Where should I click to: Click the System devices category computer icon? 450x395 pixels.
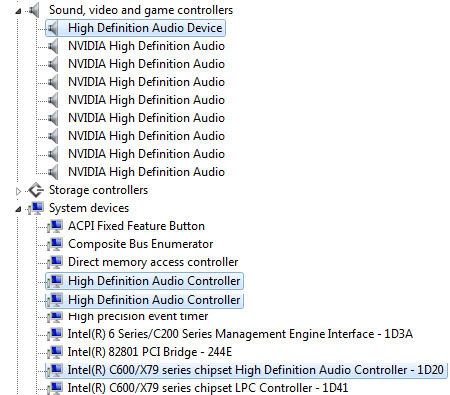point(36,208)
